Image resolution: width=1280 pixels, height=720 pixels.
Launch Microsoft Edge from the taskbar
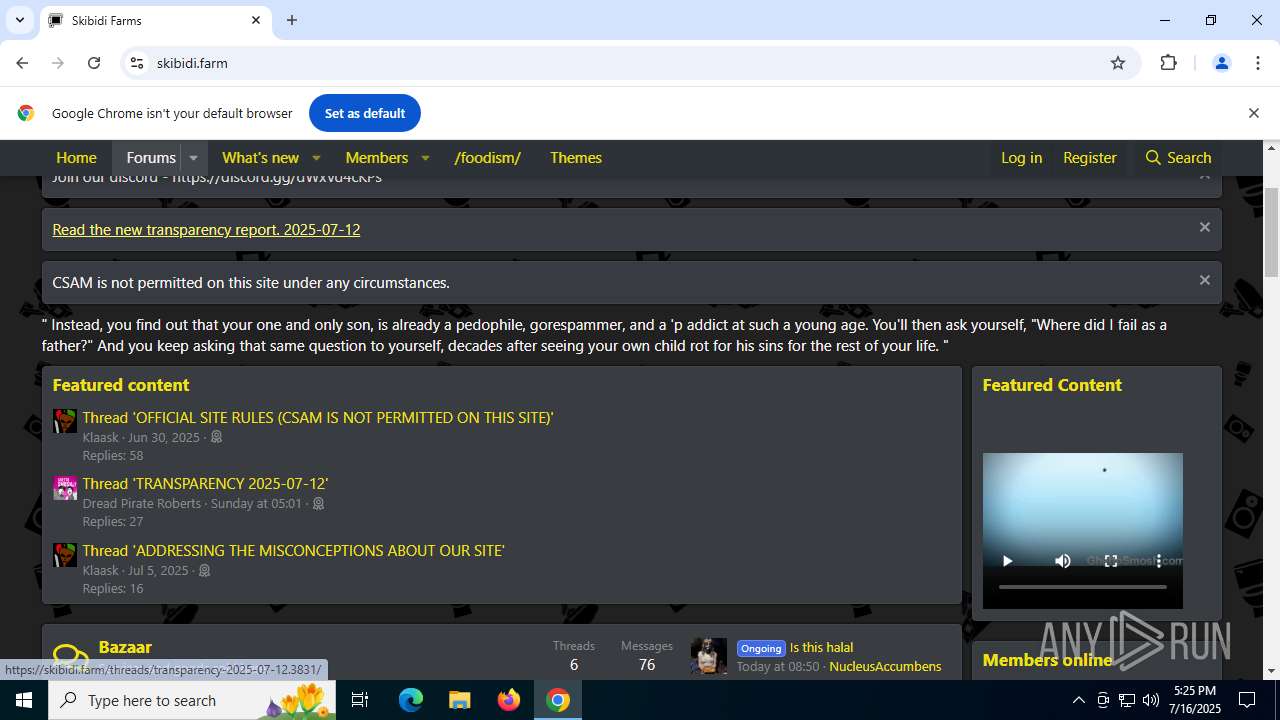click(x=411, y=700)
